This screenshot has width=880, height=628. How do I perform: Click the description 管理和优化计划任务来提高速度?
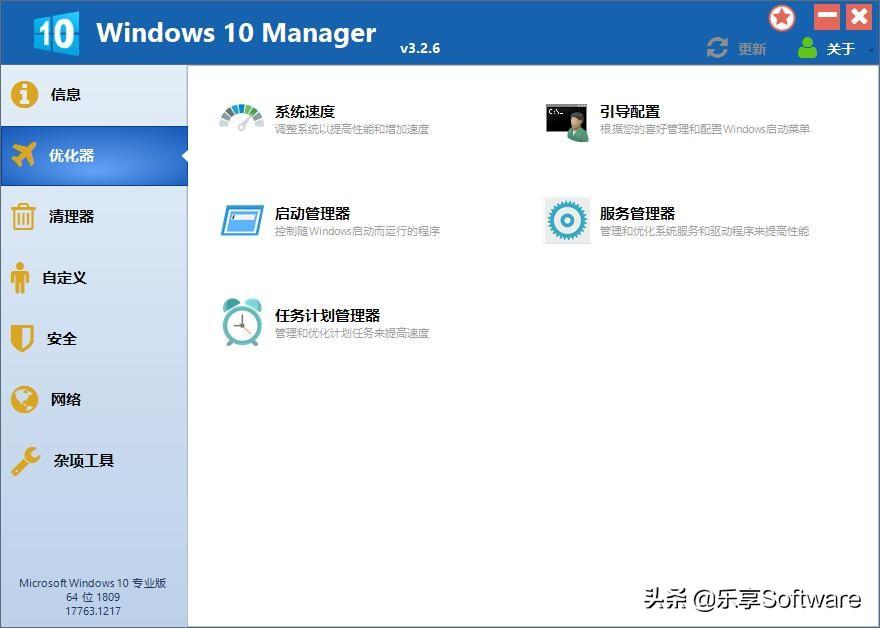coord(352,333)
